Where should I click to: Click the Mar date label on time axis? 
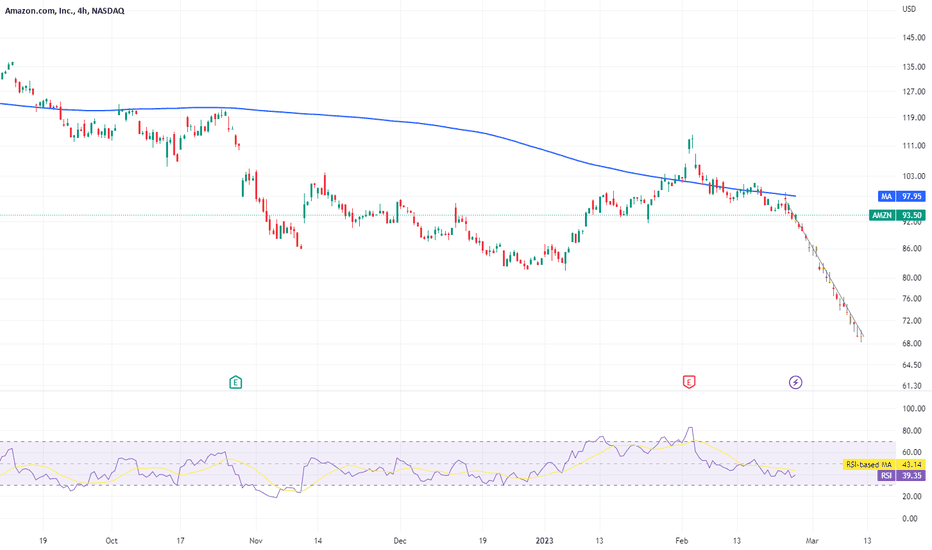[x=812, y=540]
